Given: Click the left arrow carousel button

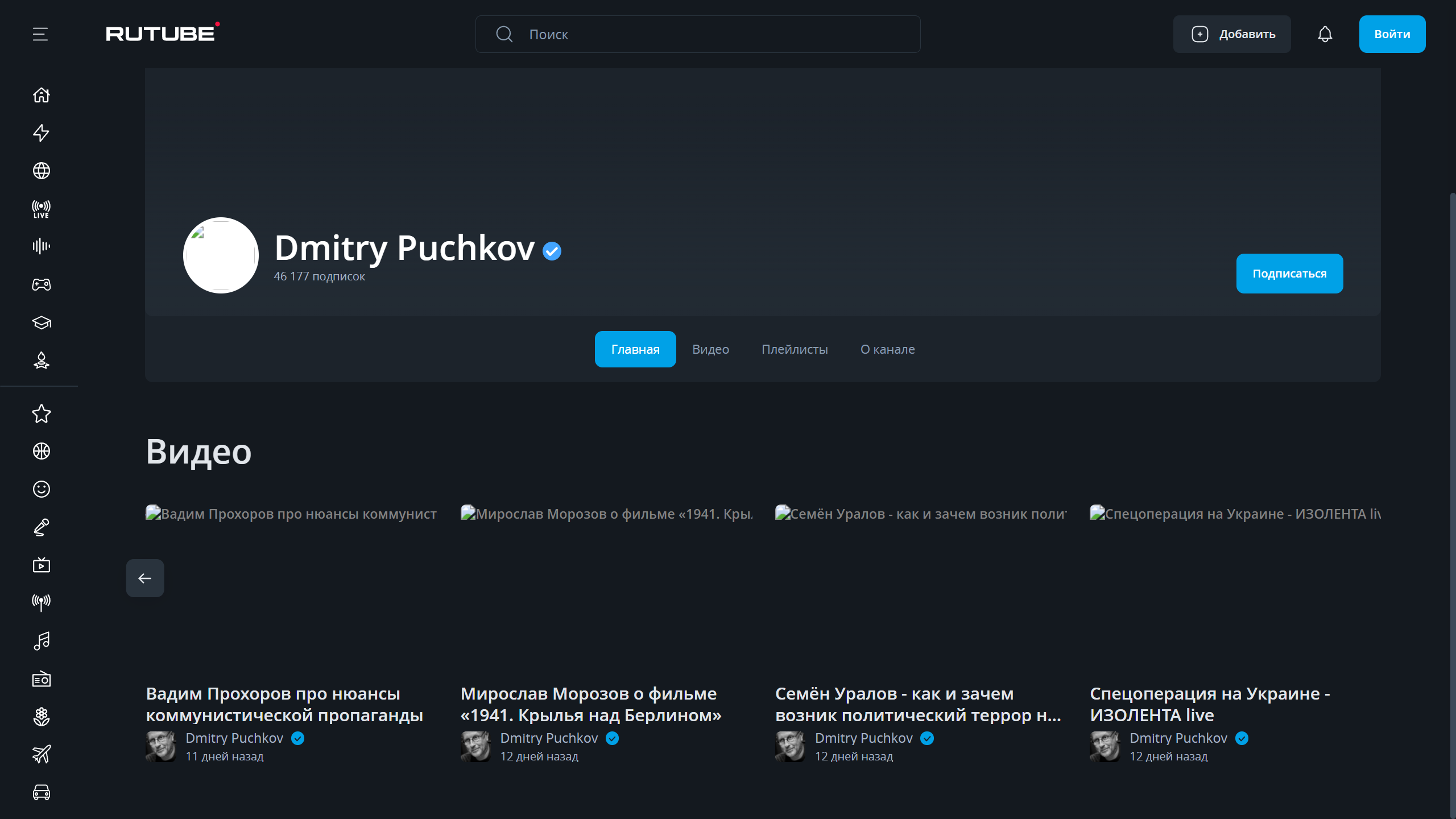Looking at the screenshot, I should (144, 578).
